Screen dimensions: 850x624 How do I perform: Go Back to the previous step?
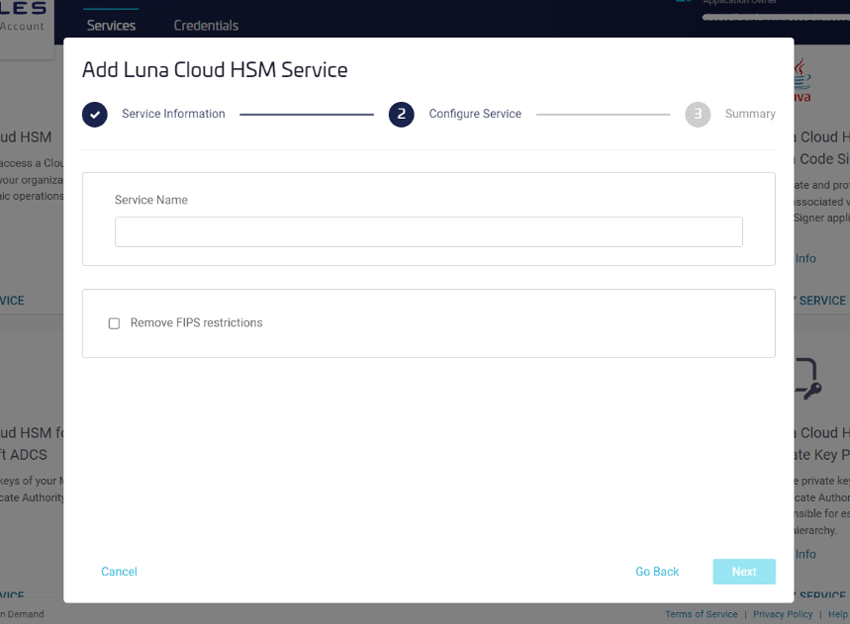[657, 572]
